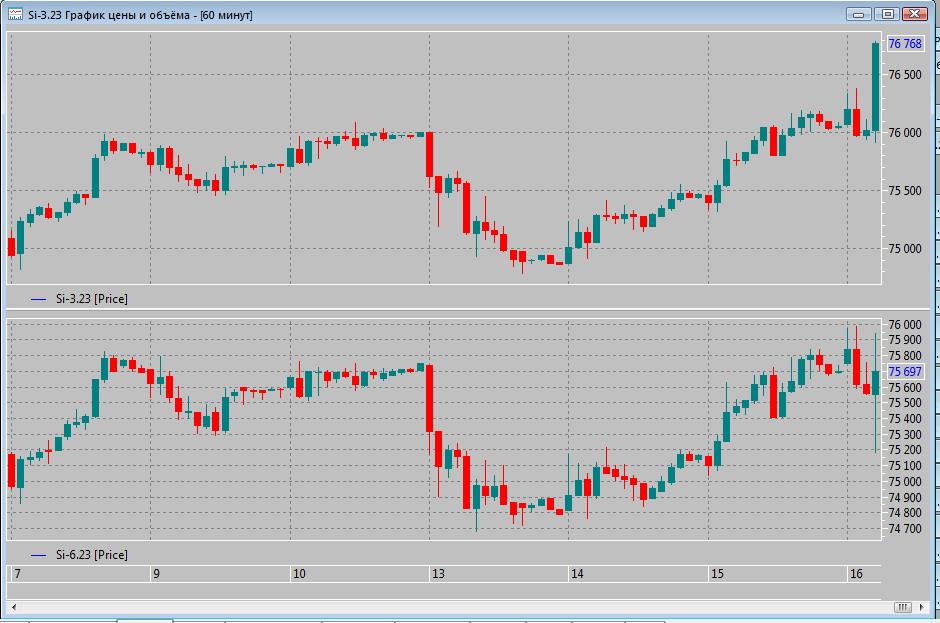Click the 75 200 lower axis label
Image resolution: width=940 pixels, height=623 pixels.
tap(905, 450)
